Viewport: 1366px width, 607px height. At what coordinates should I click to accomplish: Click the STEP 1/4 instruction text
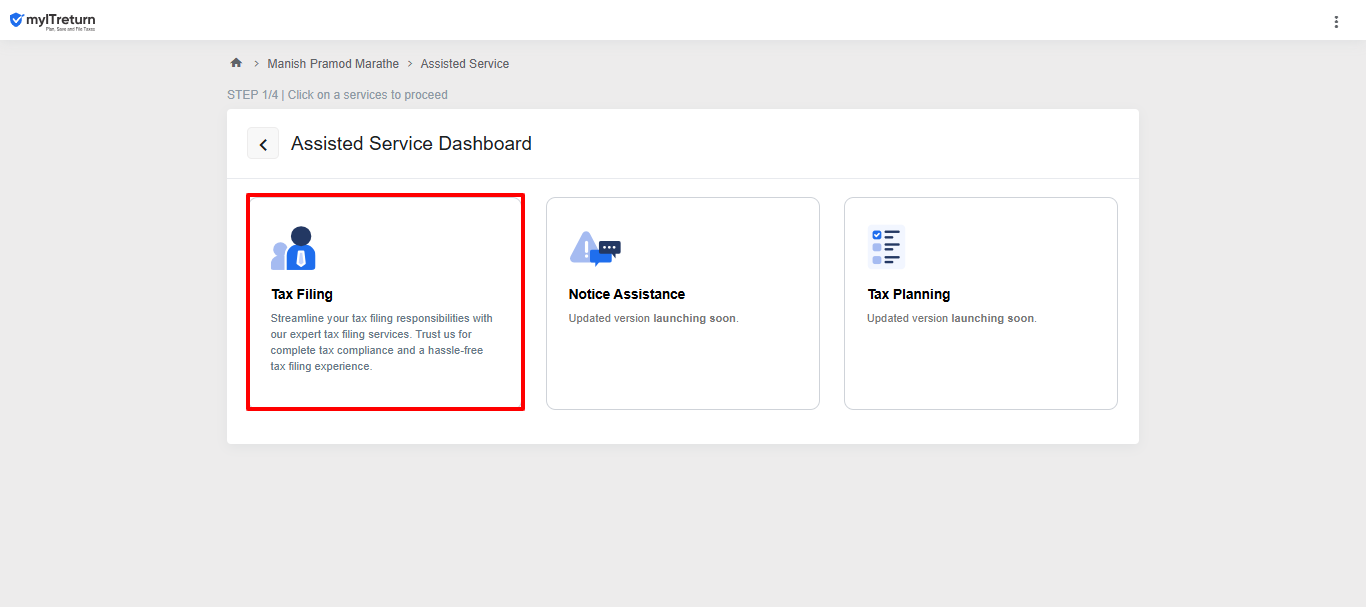(337, 95)
